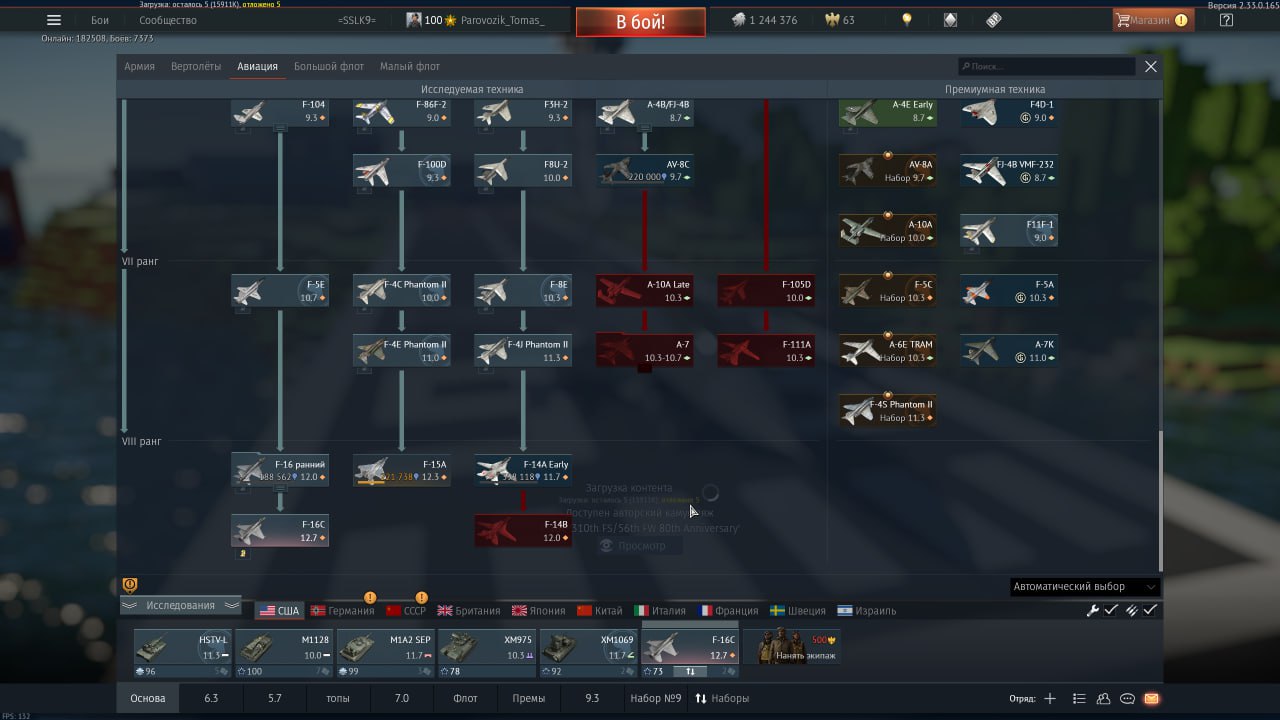Click the Просмотр preview button

[640, 545]
